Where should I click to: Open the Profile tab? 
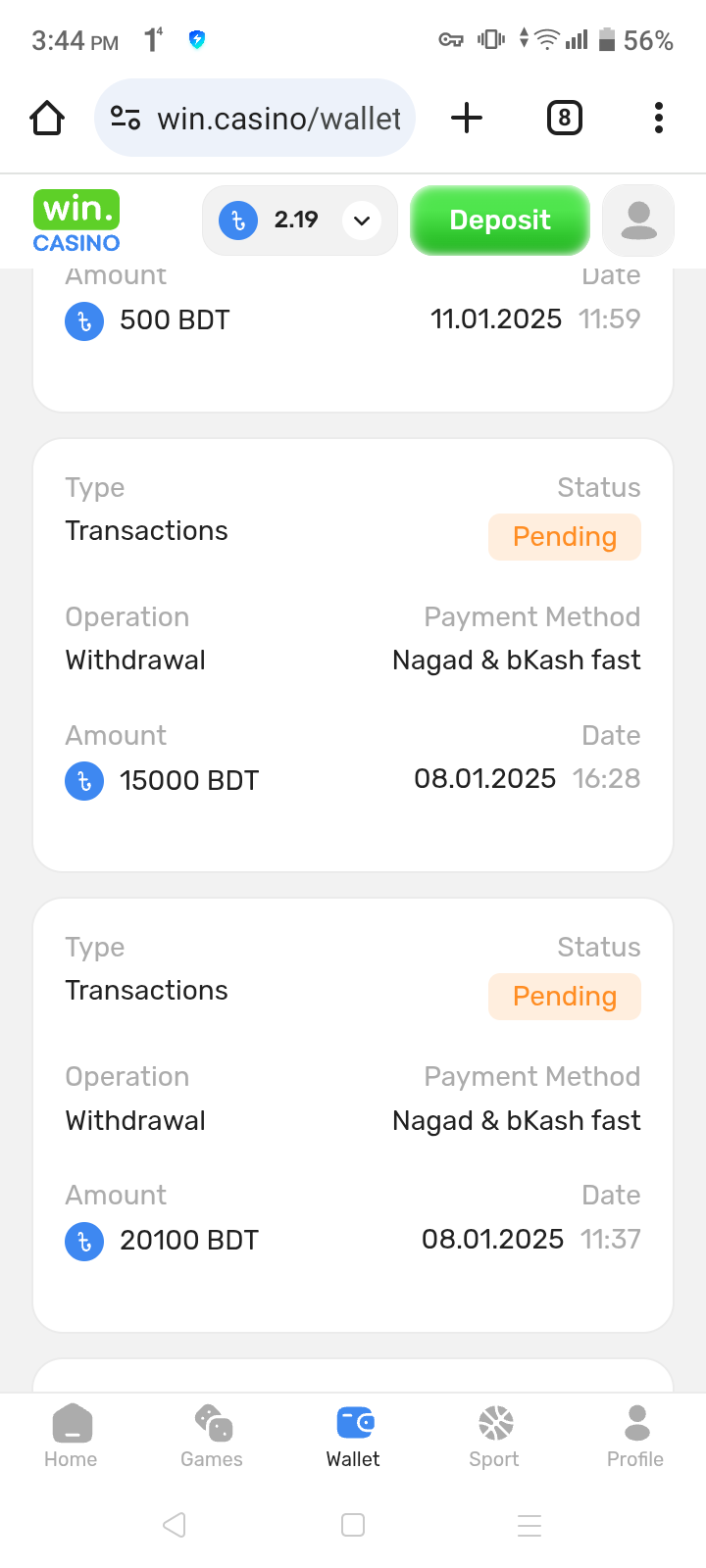tap(635, 1436)
